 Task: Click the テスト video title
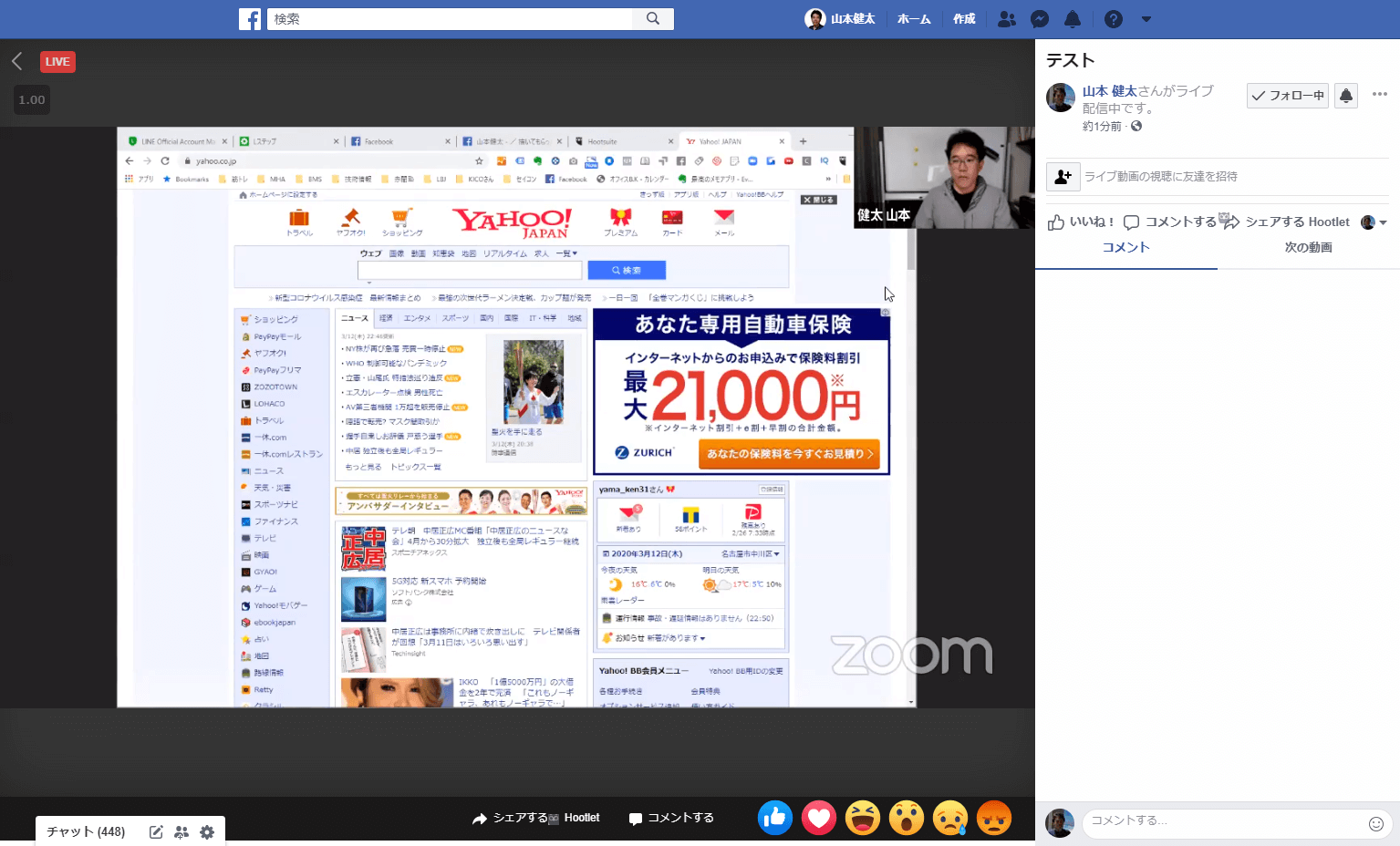pyautogui.click(x=1071, y=60)
